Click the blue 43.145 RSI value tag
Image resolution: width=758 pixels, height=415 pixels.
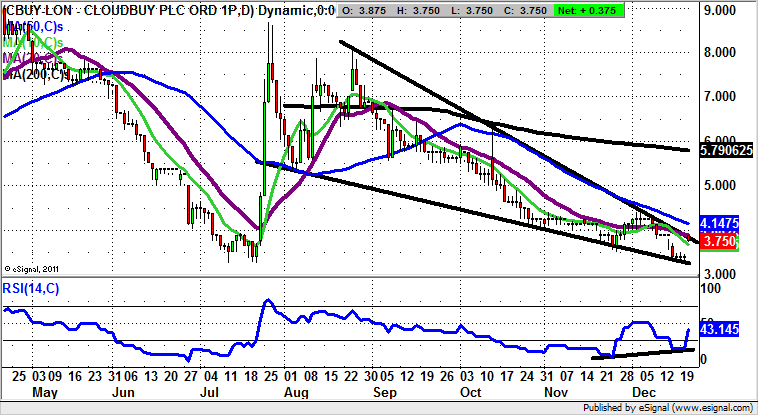(721, 328)
